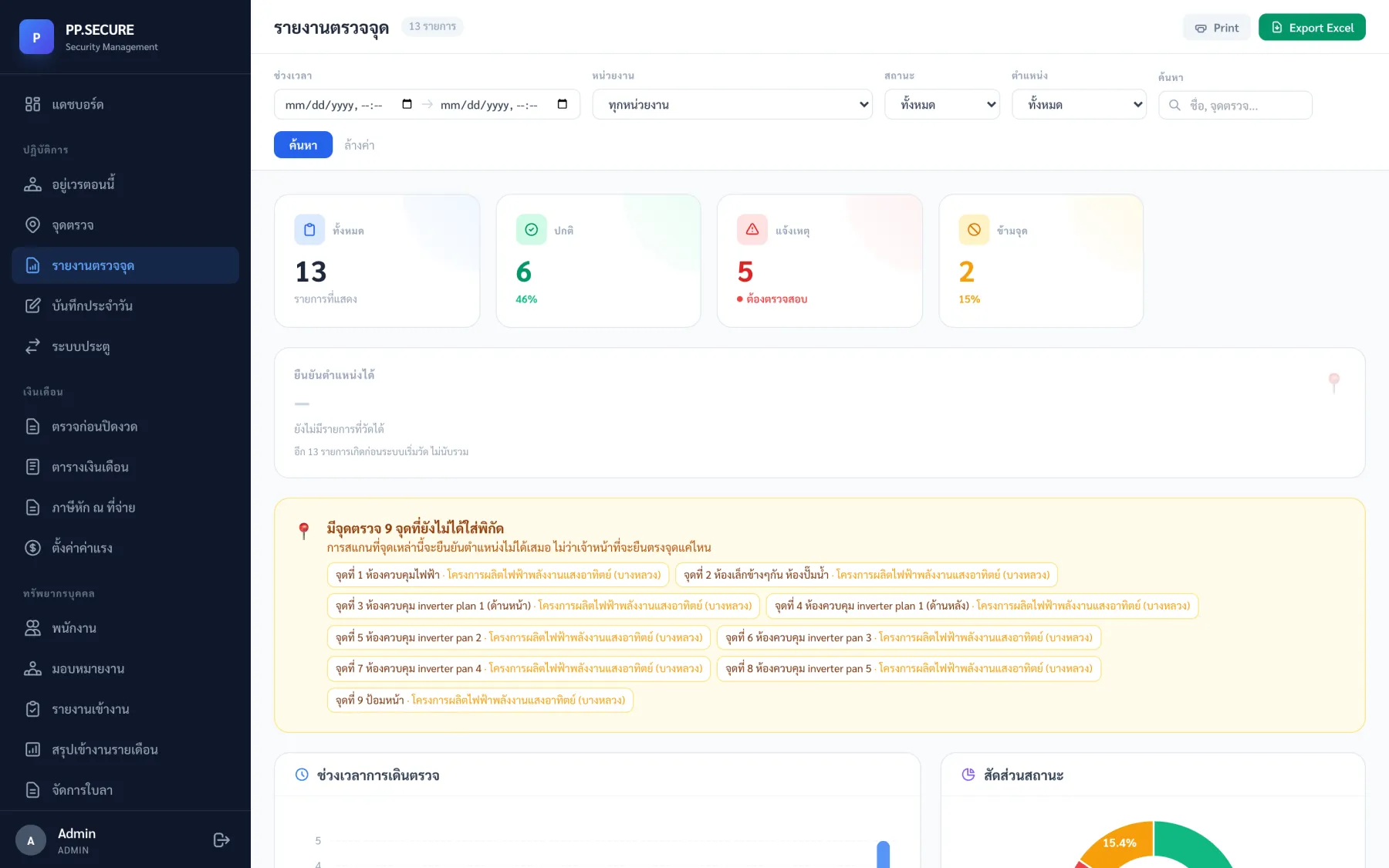Expand the หน่วยงาน dropdown
This screenshot has height=868, width=1389.
(x=732, y=104)
